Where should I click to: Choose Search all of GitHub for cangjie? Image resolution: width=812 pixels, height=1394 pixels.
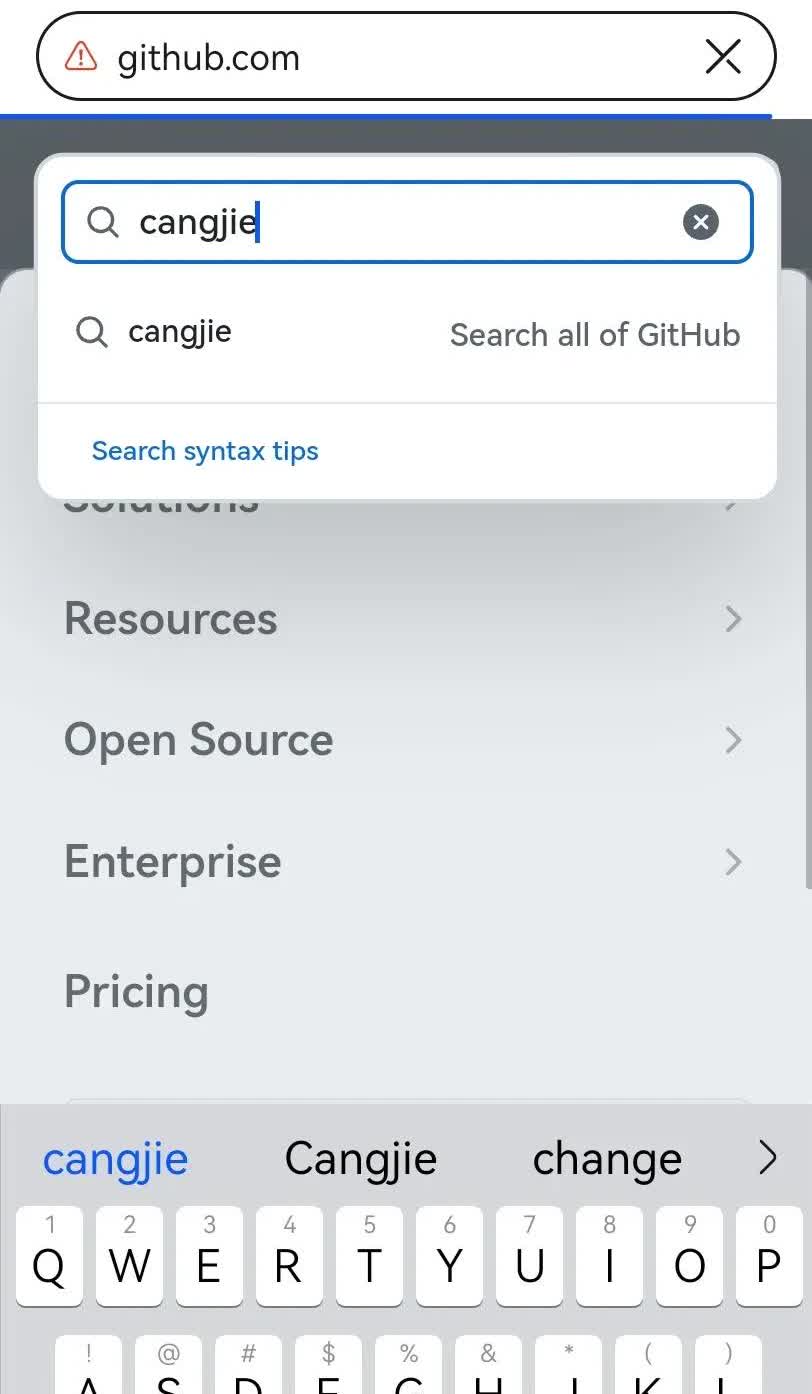click(x=594, y=334)
